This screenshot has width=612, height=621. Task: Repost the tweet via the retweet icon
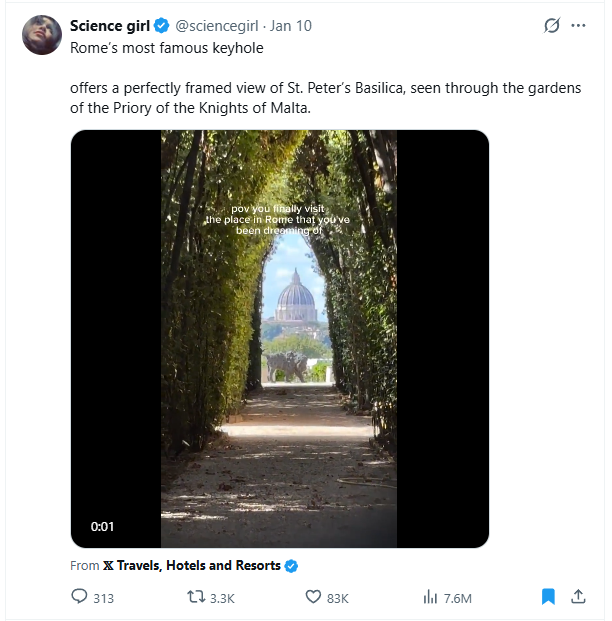[196, 596]
